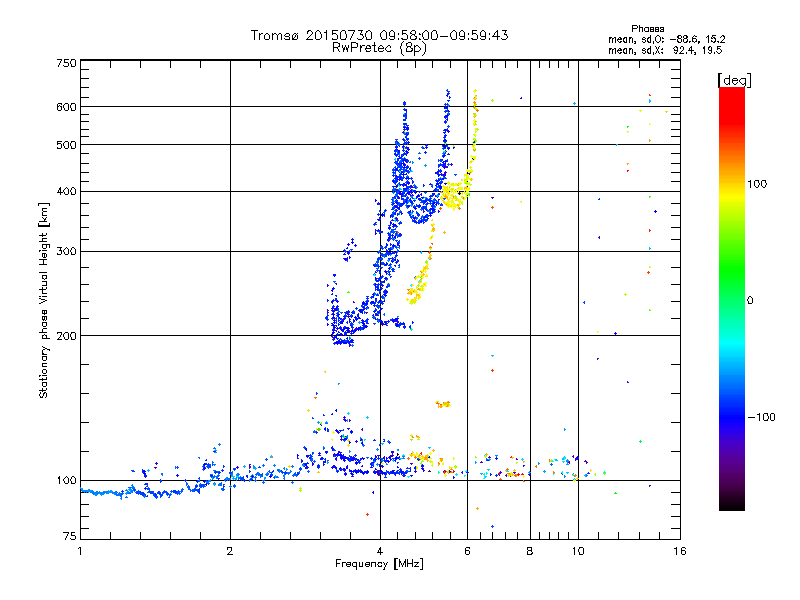800x600 pixels.
Task: Click the 'mean, sd,X: 92.4, 19.5' line
Action: click(665, 50)
